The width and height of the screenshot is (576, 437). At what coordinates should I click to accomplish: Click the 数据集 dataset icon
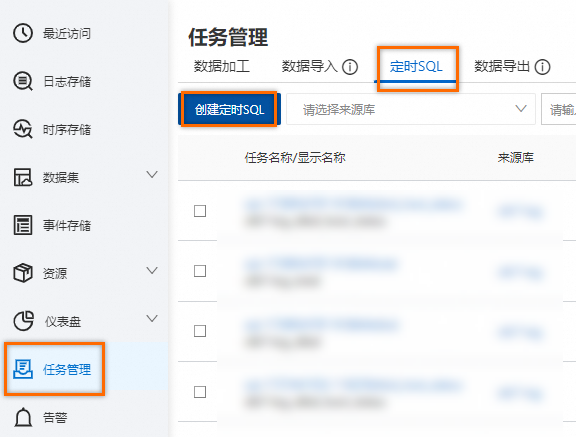pos(23,177)
